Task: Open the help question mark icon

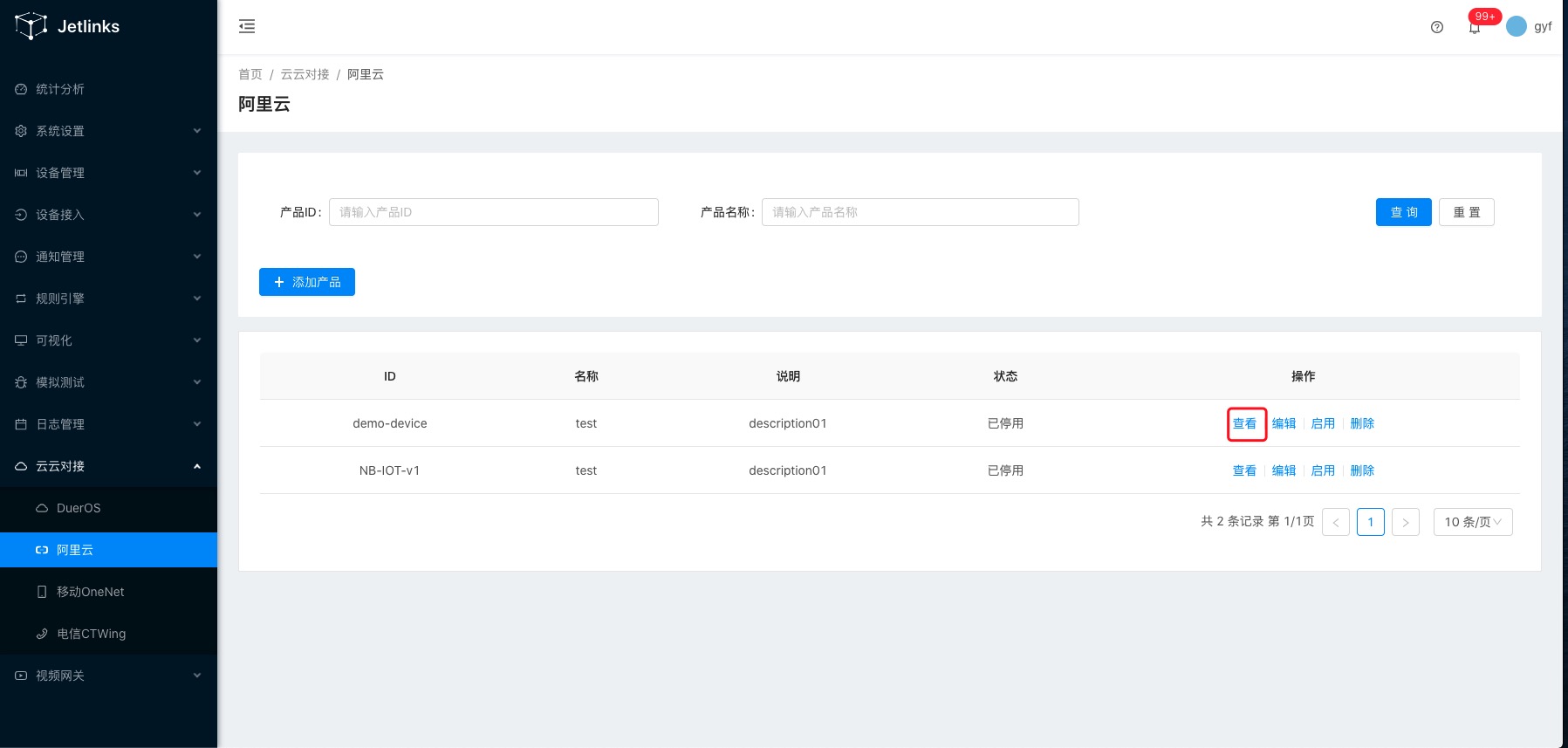Action: [x=1437, y=27]
